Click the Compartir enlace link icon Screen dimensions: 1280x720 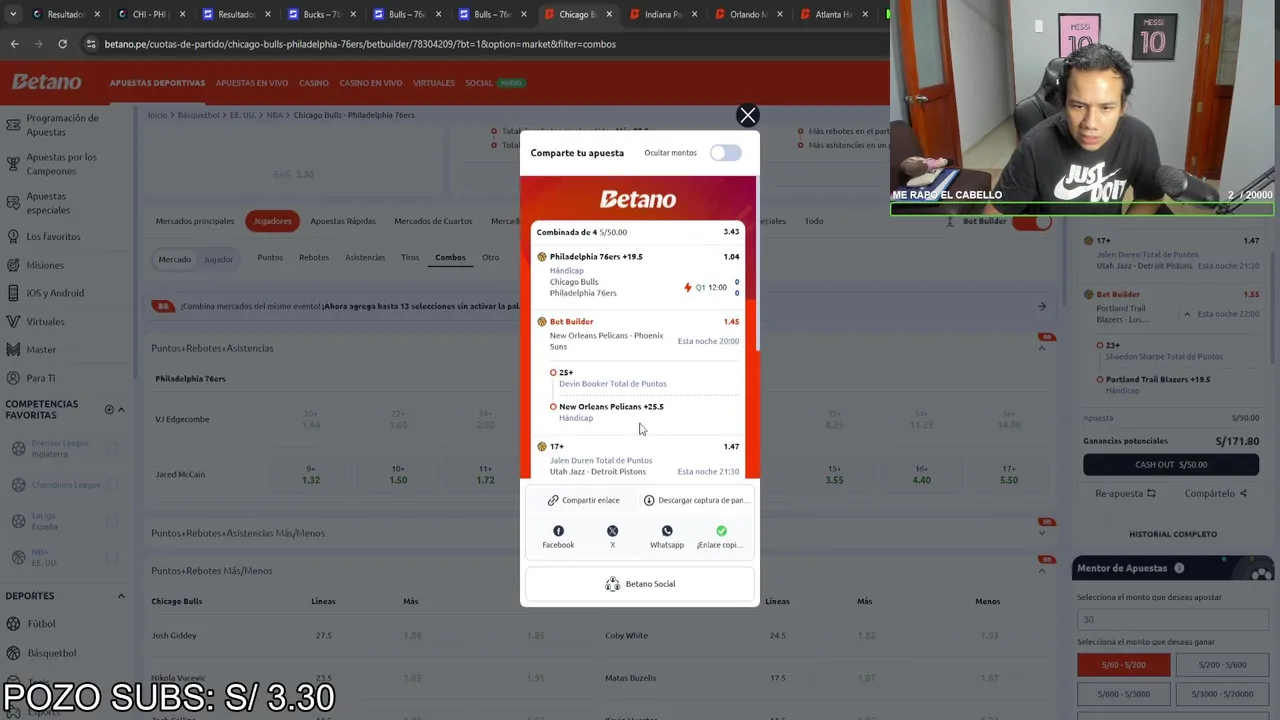[x=553, y=500]
